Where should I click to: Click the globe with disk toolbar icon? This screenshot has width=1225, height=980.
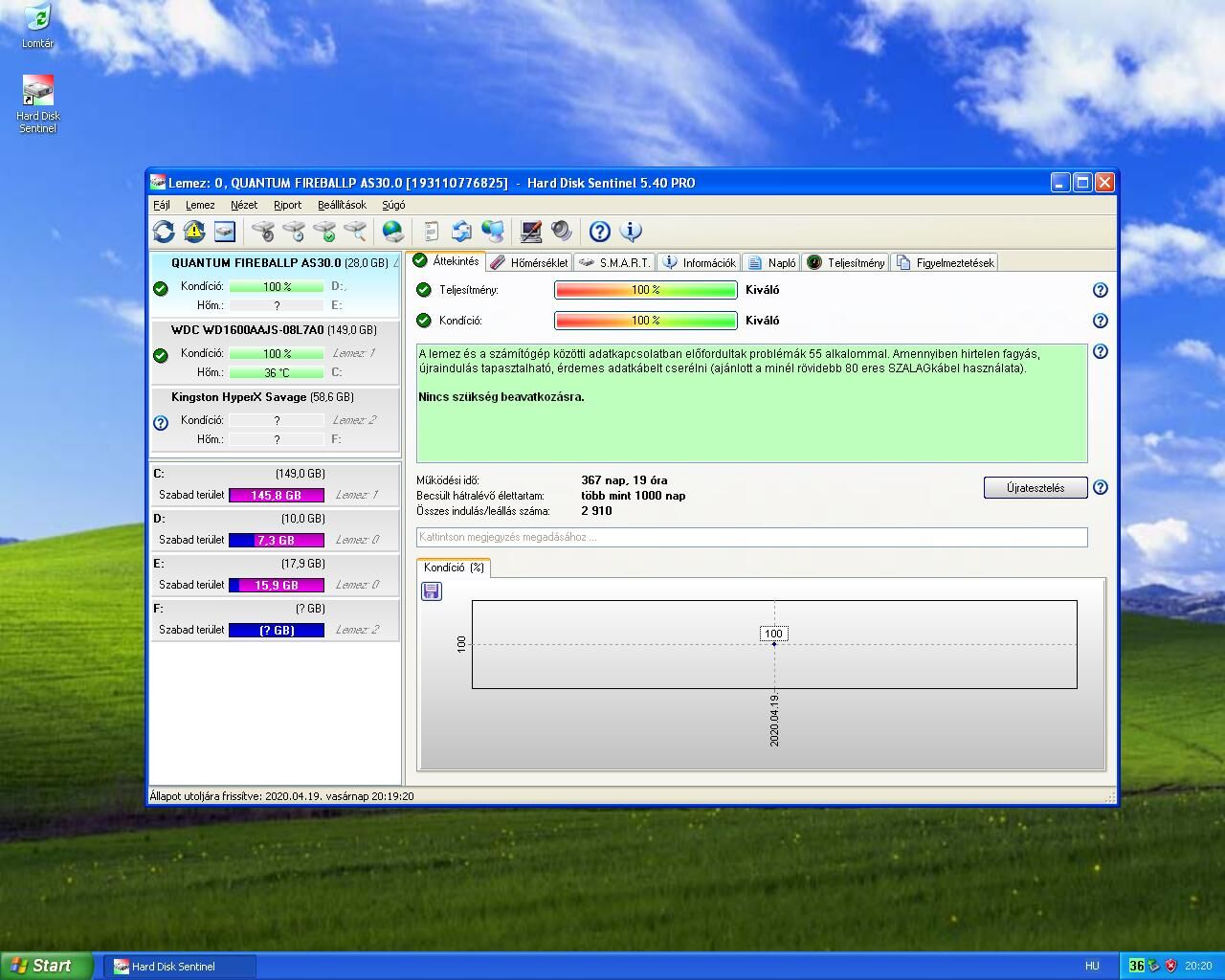392,232
